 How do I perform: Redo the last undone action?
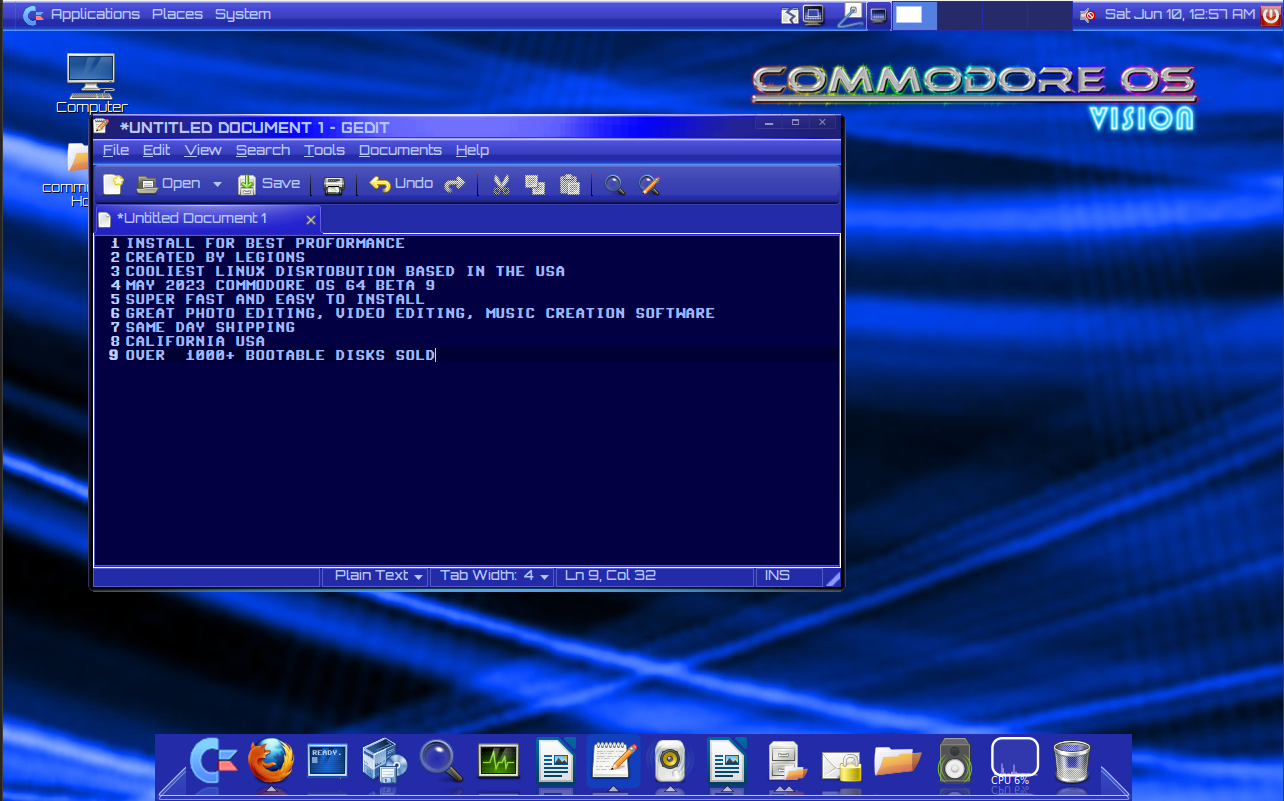tap(455, 185)
